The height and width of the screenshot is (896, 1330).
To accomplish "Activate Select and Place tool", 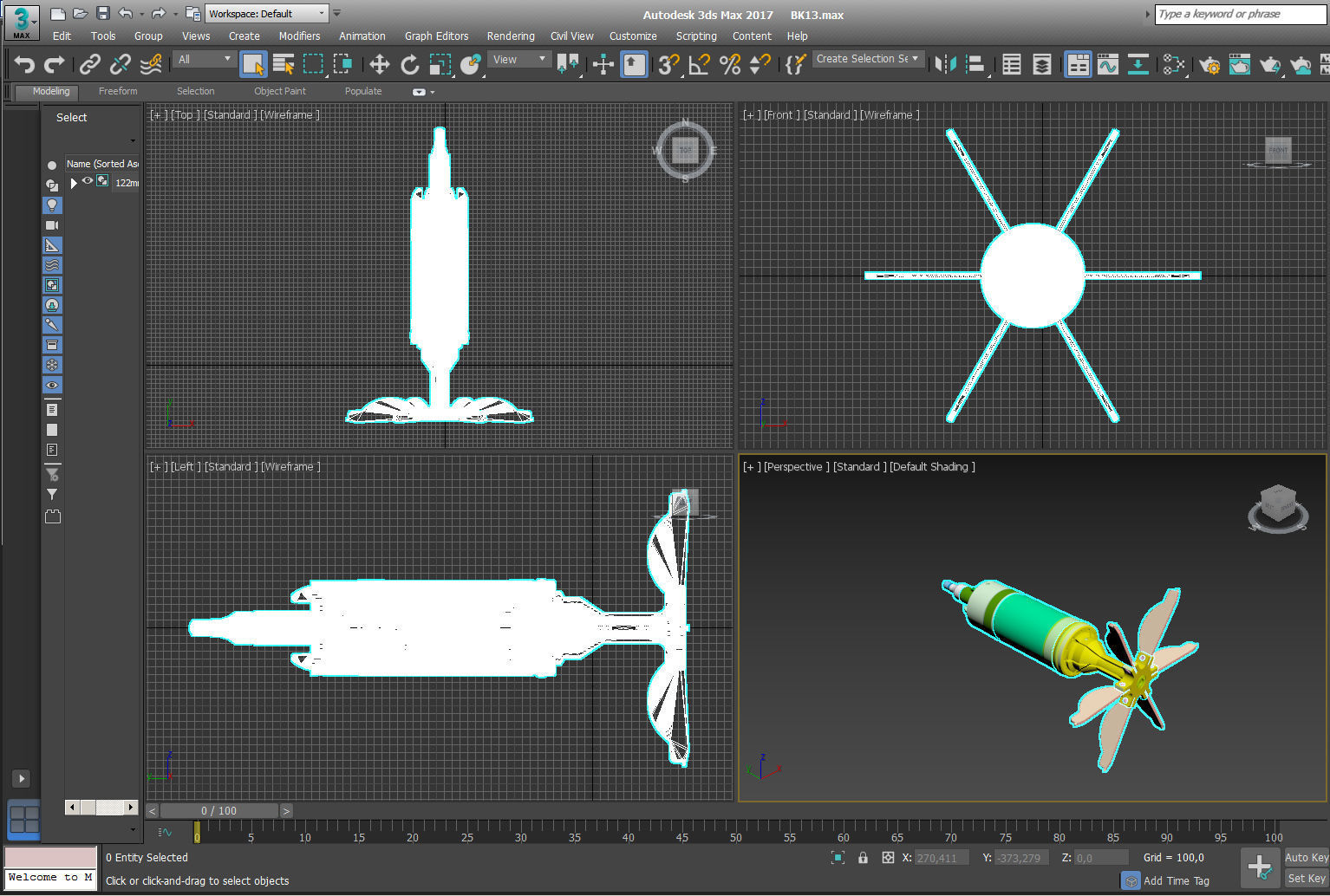I will pyautogui.click(x=470, y=64).
